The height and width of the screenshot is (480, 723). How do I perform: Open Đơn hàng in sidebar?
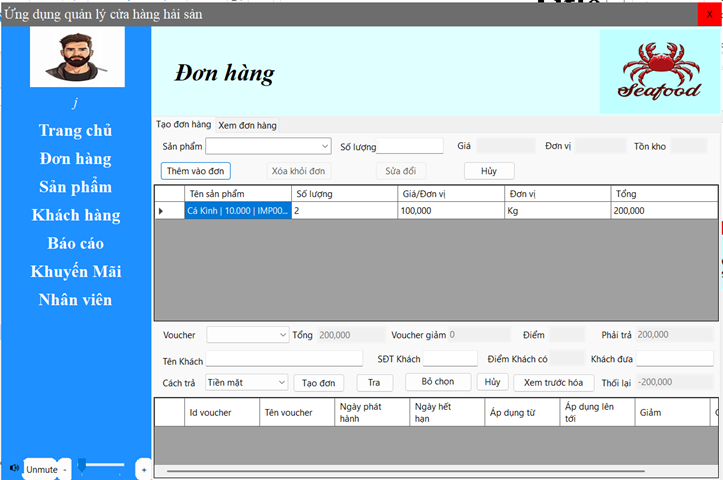coord(75,159)
